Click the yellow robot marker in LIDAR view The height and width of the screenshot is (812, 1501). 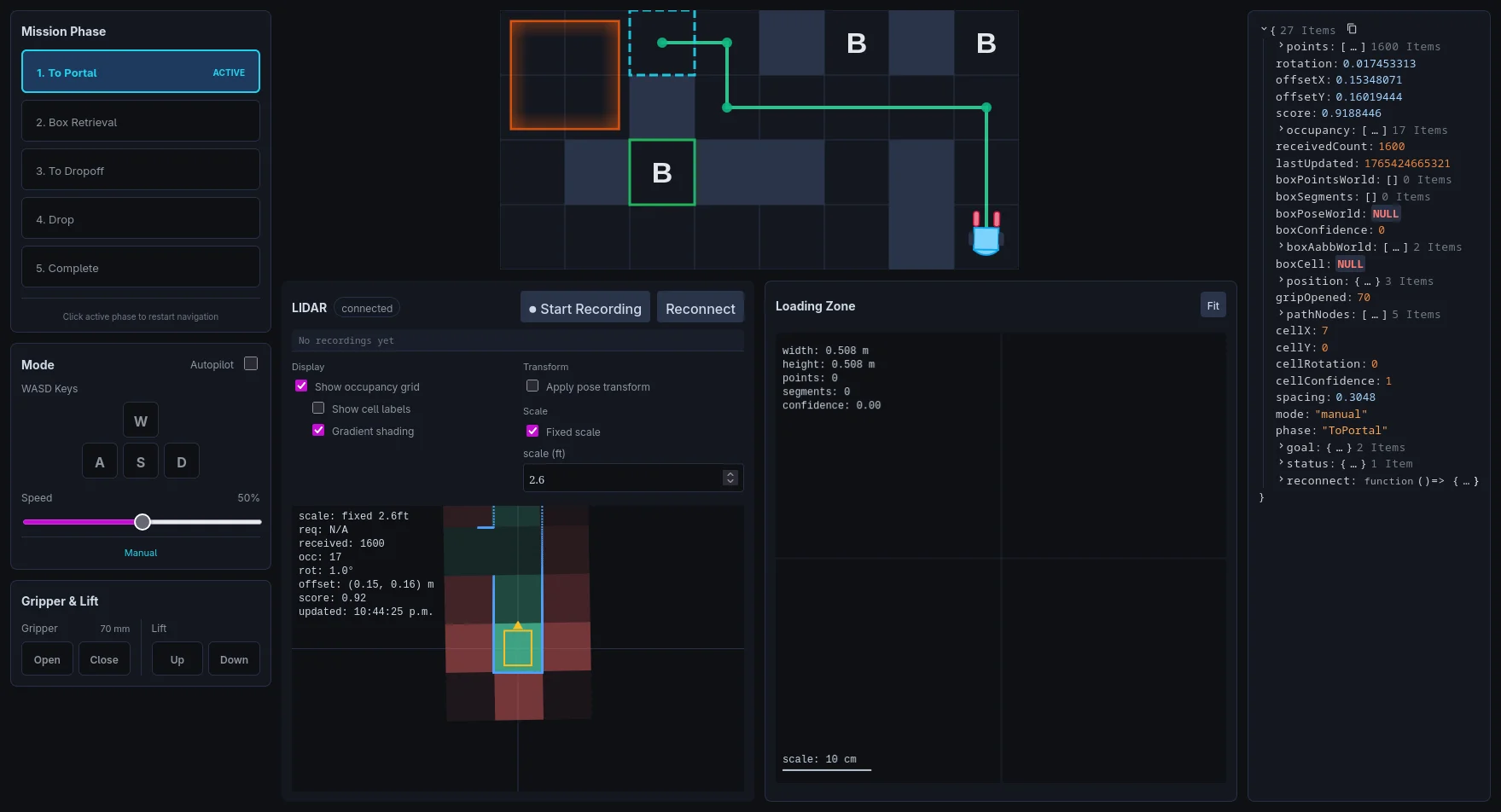518,648
